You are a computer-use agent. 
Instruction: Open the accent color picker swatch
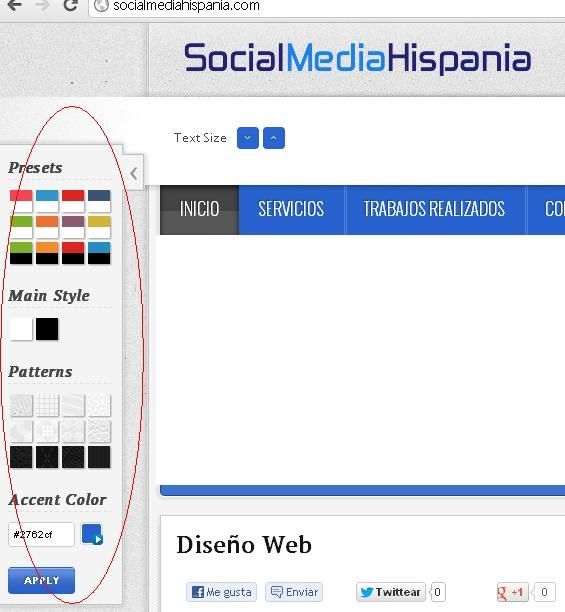point(92,534)
